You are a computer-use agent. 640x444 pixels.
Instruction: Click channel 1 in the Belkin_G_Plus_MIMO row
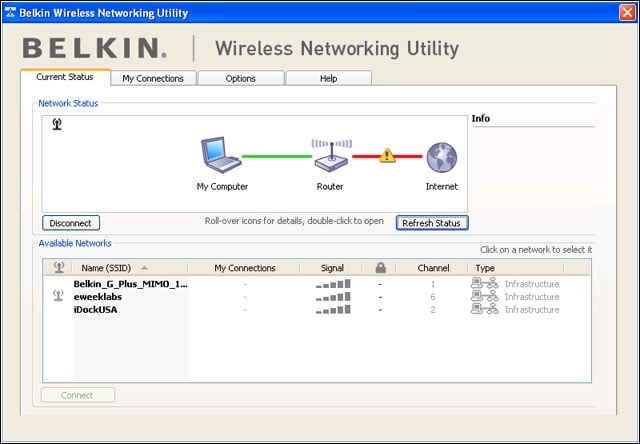click(433, 284)
